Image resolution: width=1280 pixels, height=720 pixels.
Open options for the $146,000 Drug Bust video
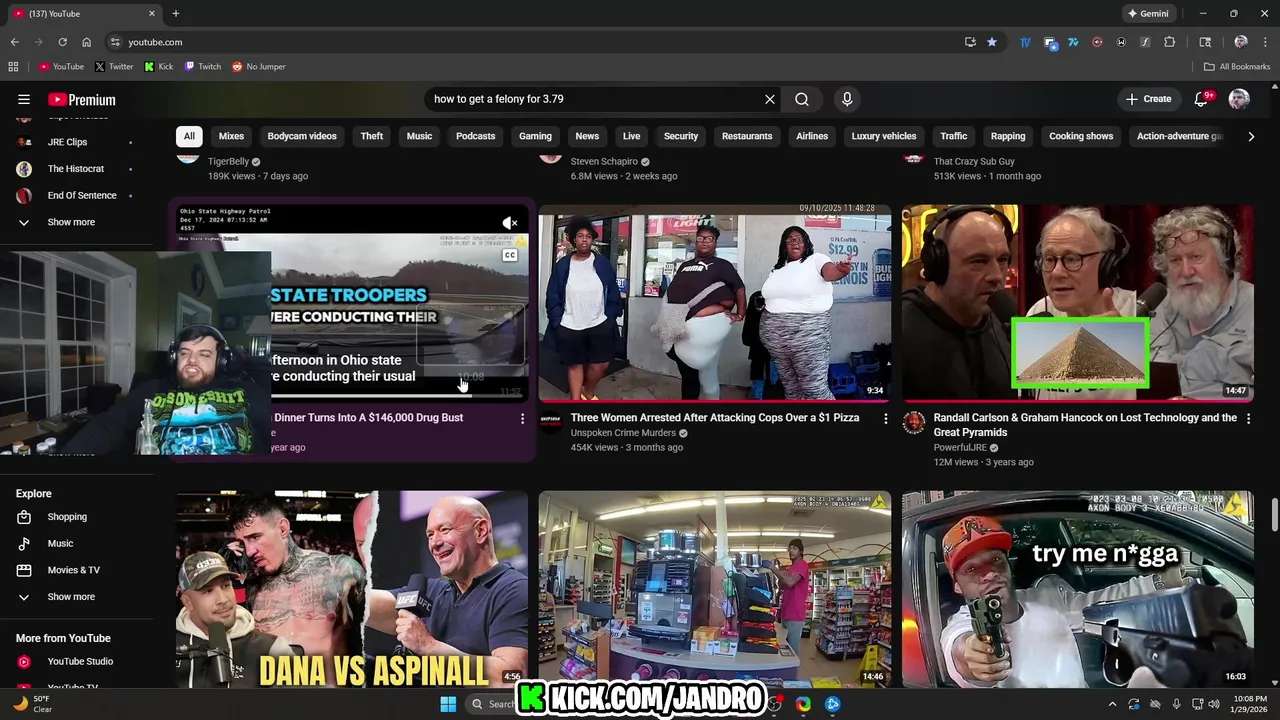522,419
